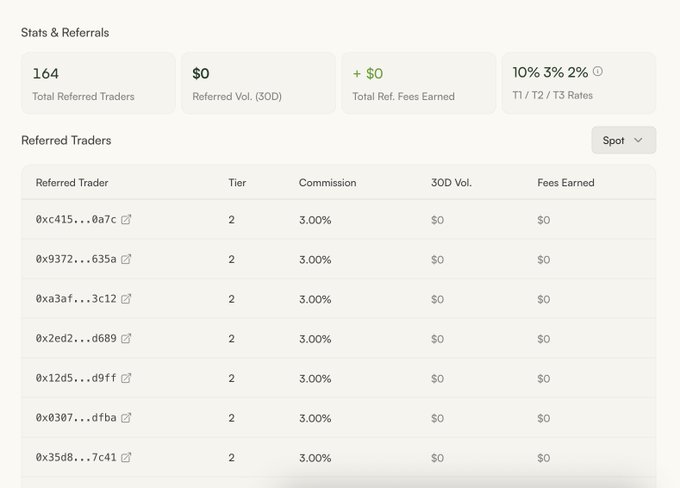Select address 0x0307...dfba
680x488 pixels.
click(x=76, y=418)
